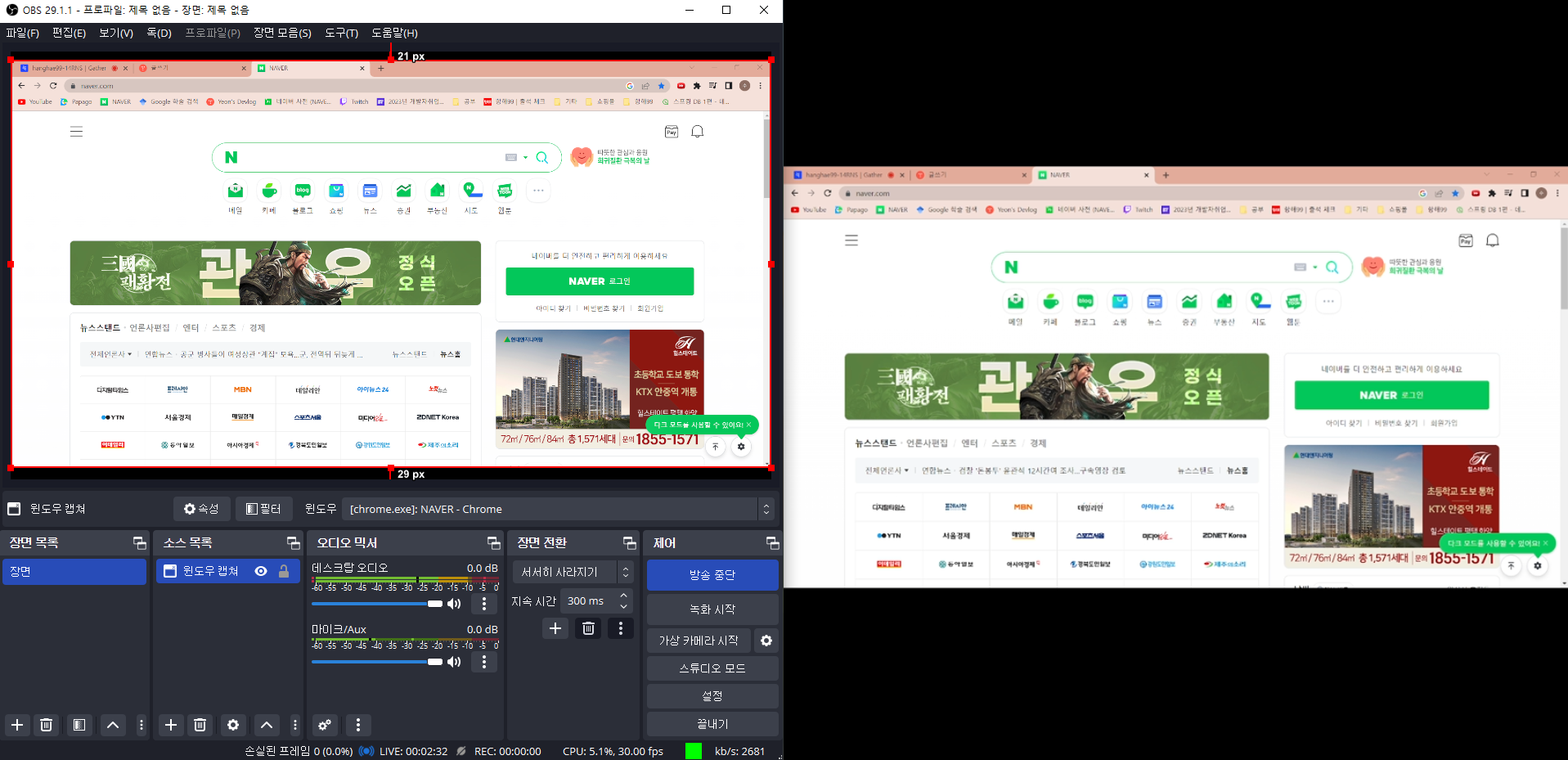Open the 속성 button in source toolbar
This screenshot has width=1568, height=760.
click(201, 509)
